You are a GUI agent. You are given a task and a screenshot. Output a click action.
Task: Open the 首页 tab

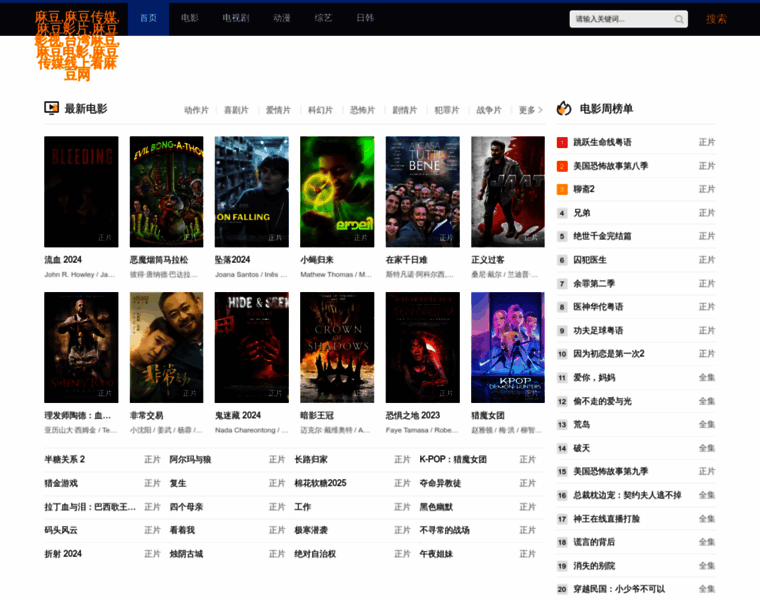tap(148, 18)
